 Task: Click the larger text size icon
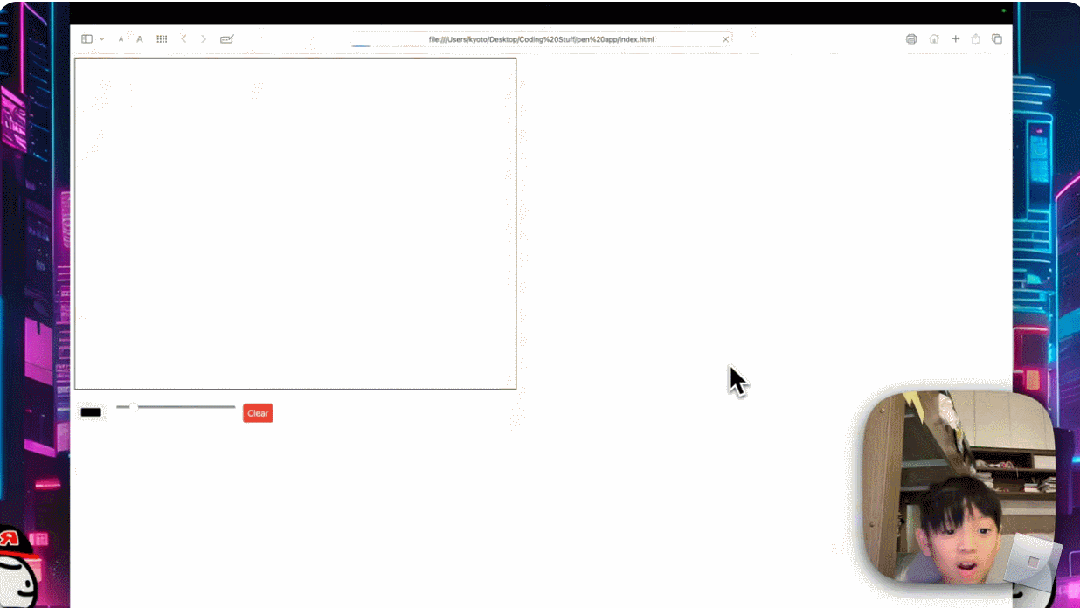click(140, 39)
